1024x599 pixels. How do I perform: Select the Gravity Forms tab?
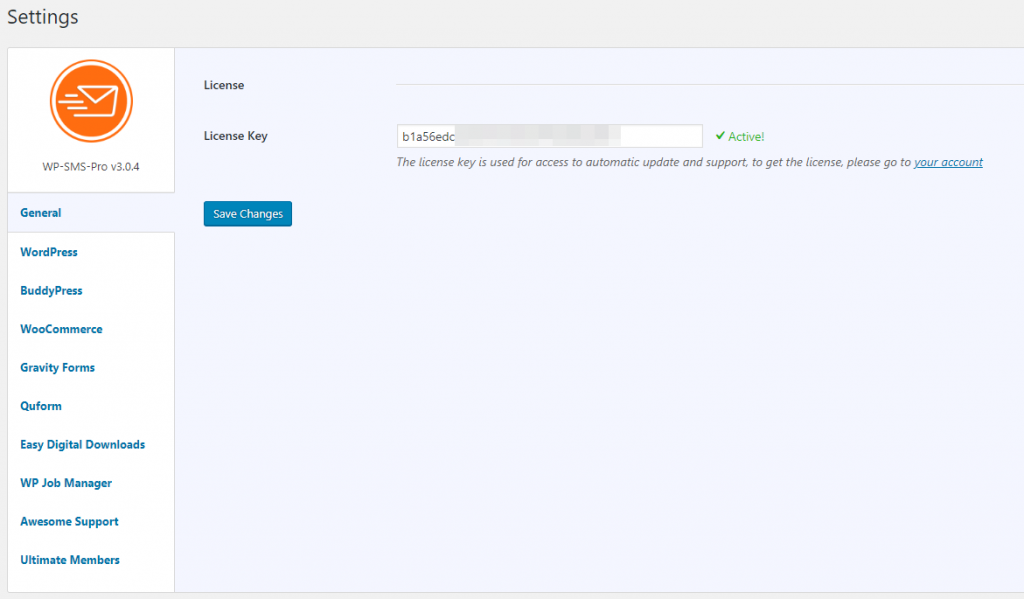57,368
